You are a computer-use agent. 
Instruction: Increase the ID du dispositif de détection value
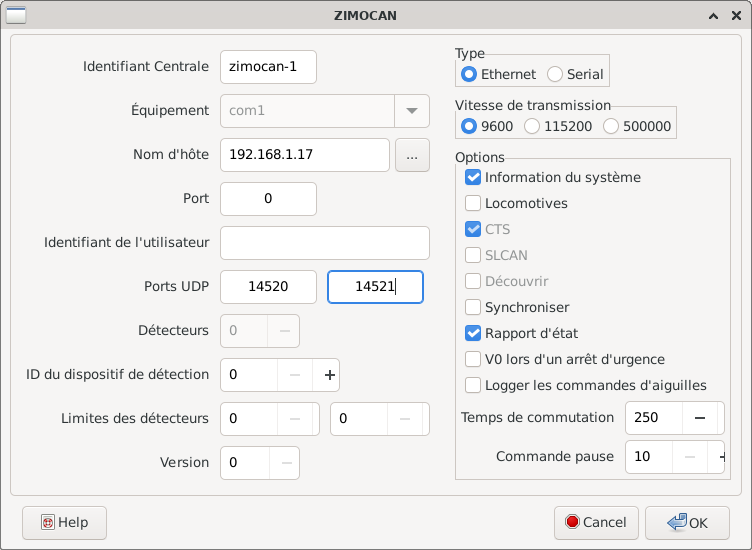(327, 375)
